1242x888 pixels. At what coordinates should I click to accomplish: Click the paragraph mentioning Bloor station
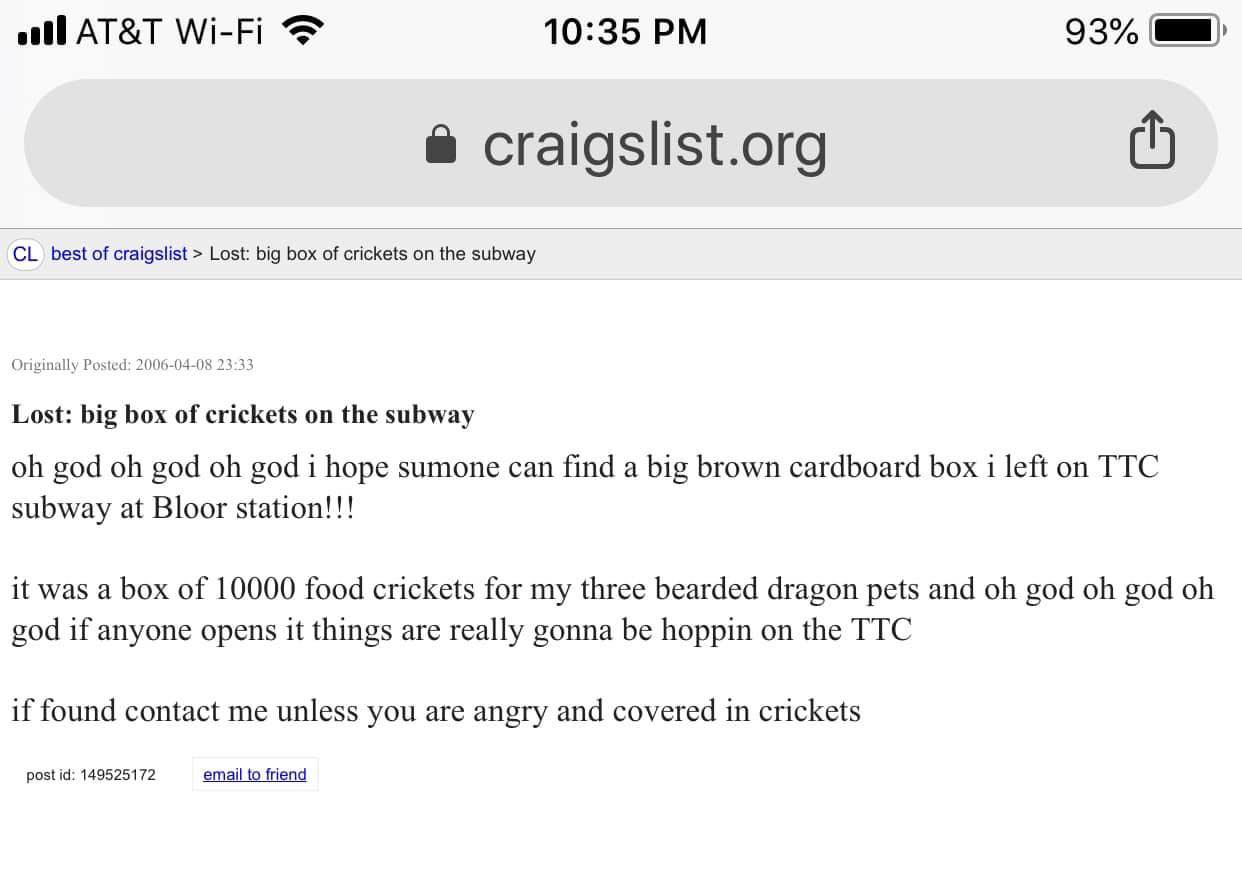585,487
